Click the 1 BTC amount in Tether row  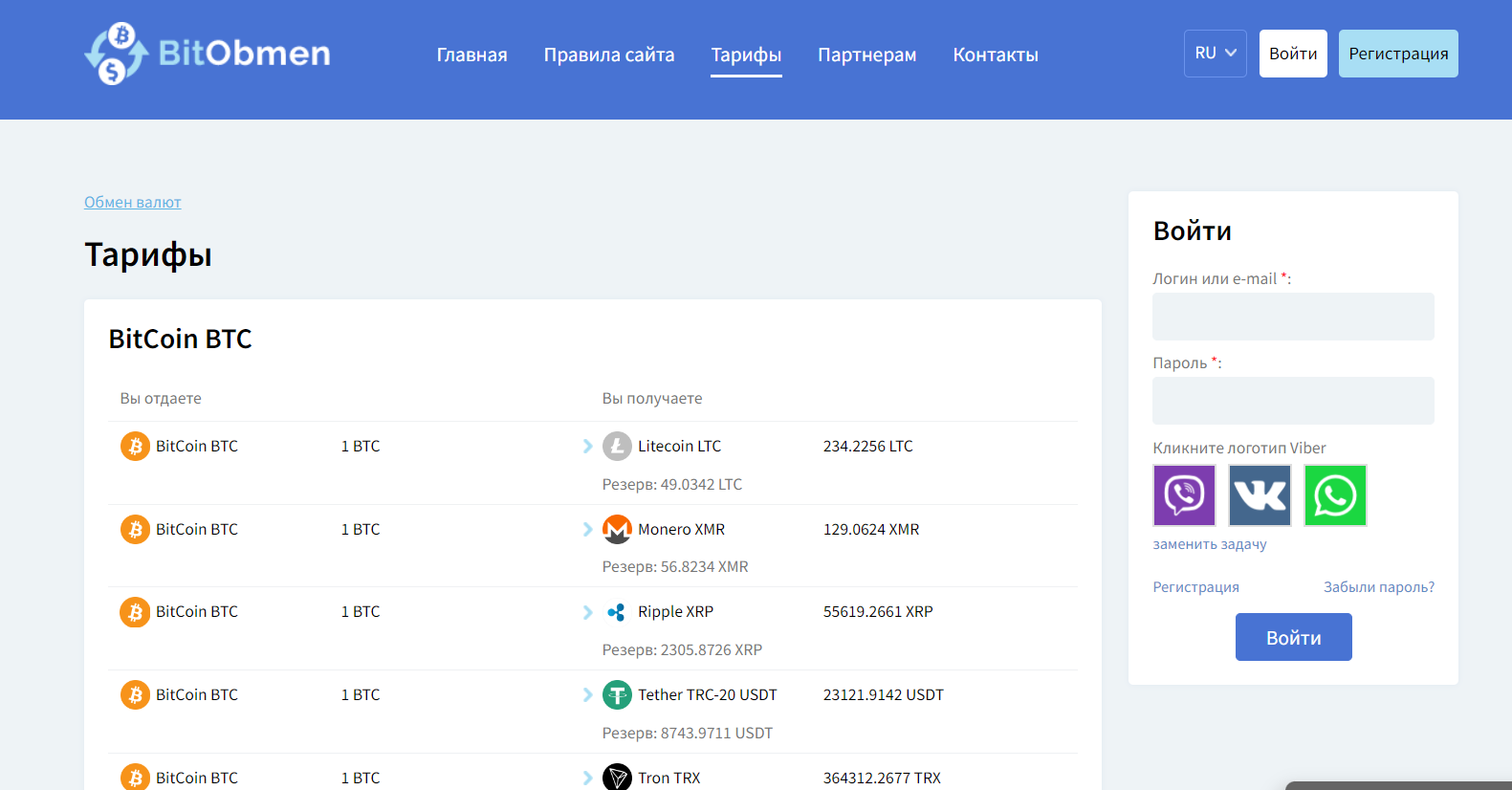click(x=361, y=695)
